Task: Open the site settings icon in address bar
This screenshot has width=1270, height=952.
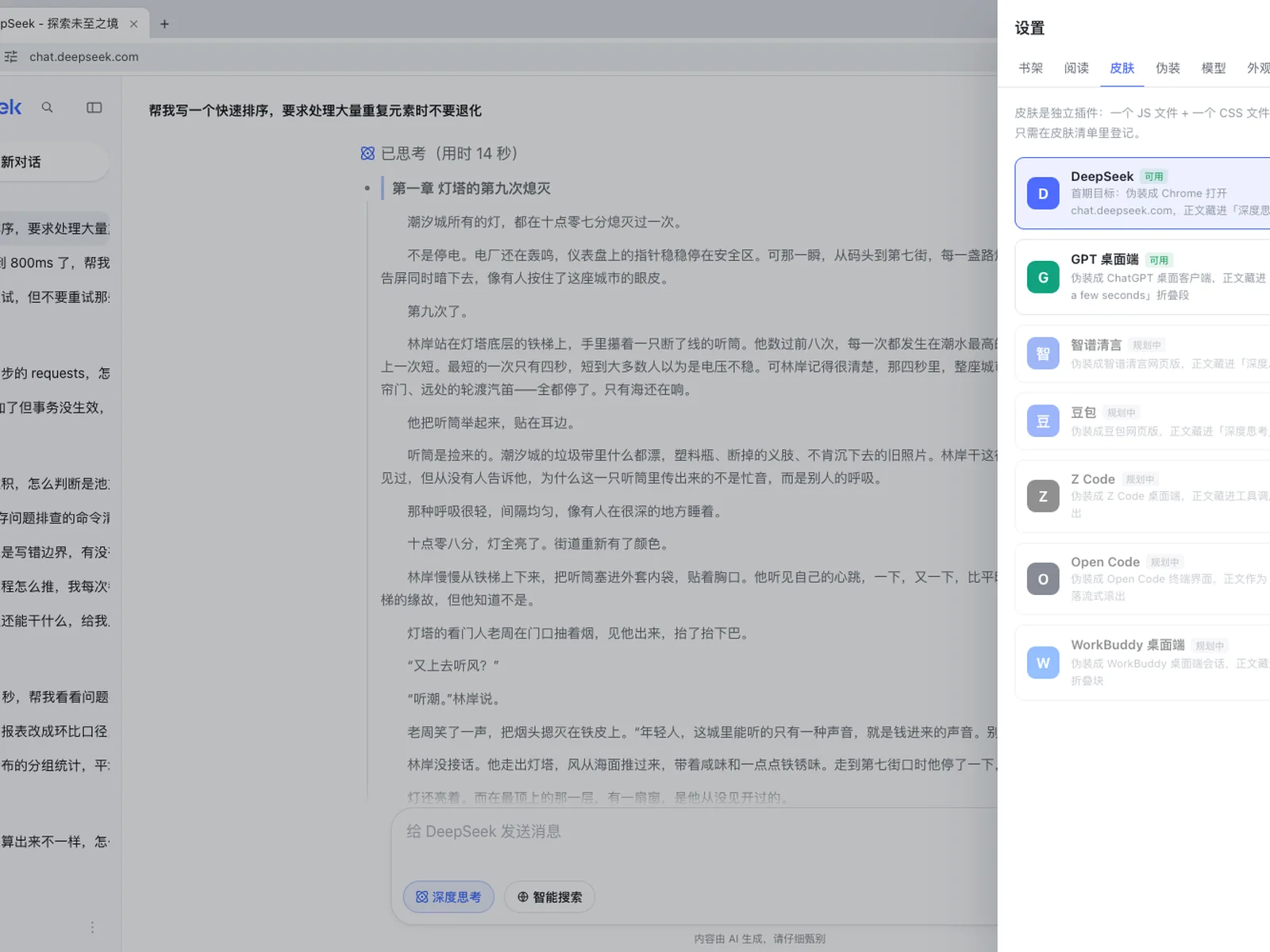Action: click(x=11, y=57)
